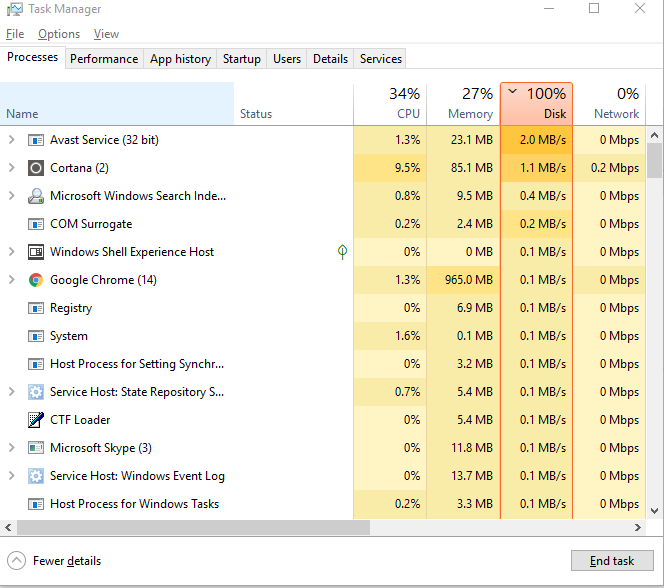This screenshot has height=588, width=664.
Task: Sort processes by Name column header
Action: pos(117,104)
